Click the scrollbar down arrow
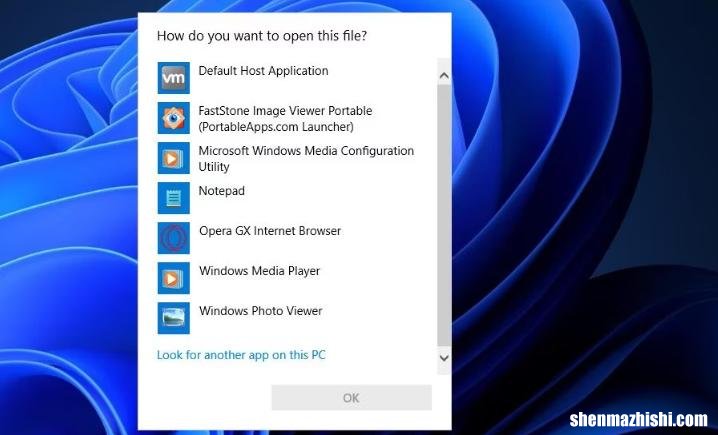Screen dimensions: 718x435 click(x=444, y=358)
